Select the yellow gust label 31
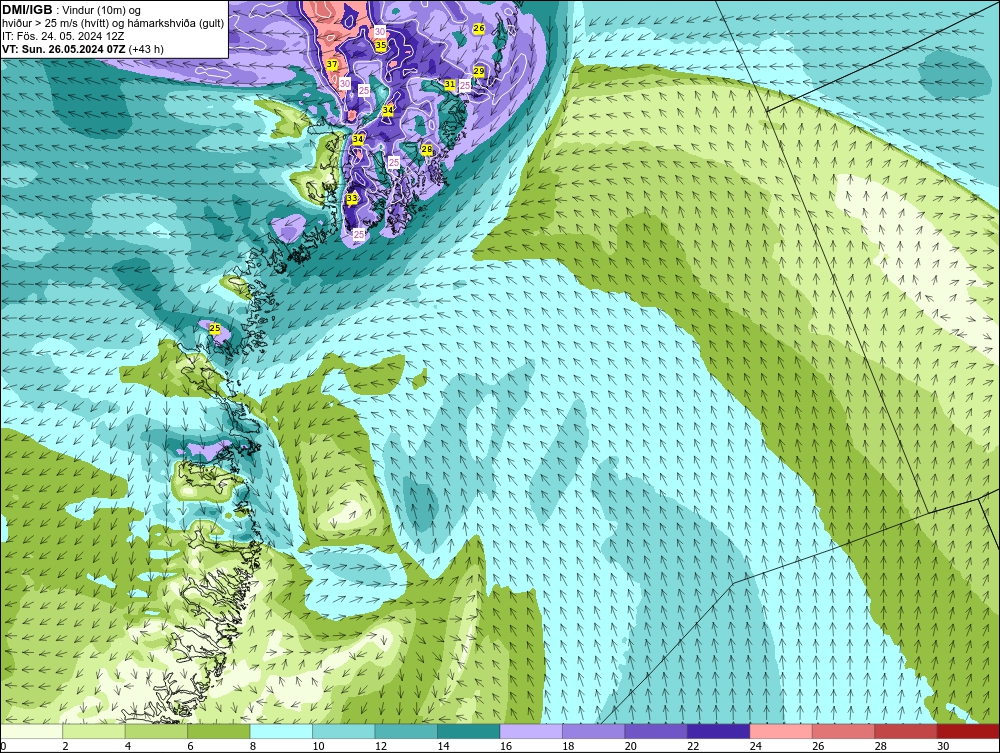Viewport: 1000px width, 753px height. click(x=450, y=84)
